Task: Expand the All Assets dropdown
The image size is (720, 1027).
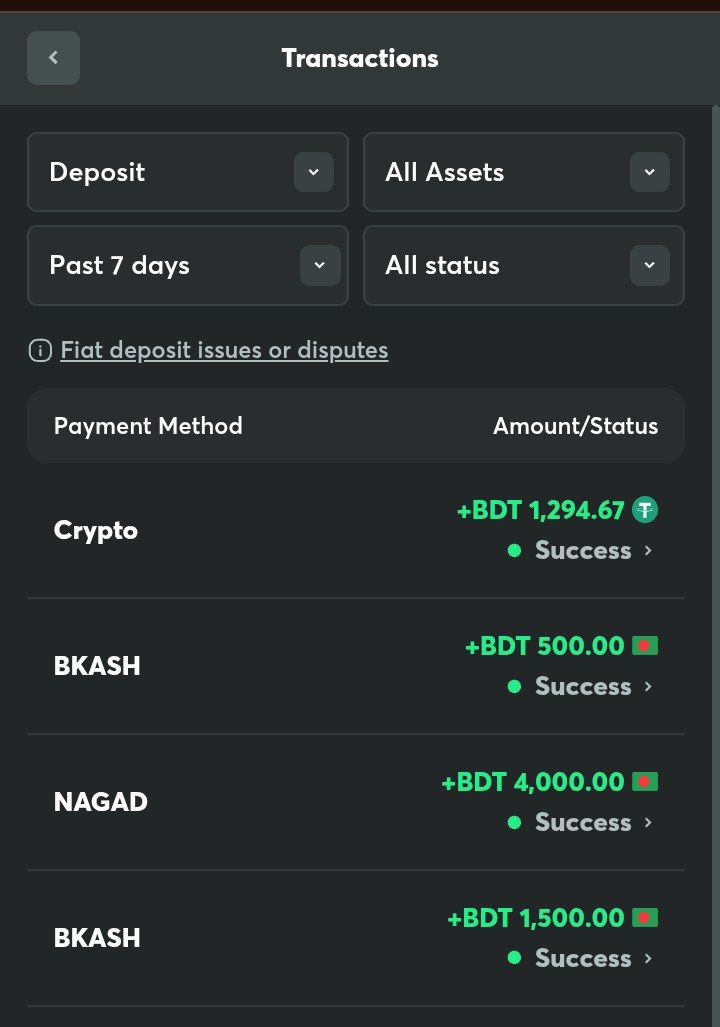Action: point(649,173)
